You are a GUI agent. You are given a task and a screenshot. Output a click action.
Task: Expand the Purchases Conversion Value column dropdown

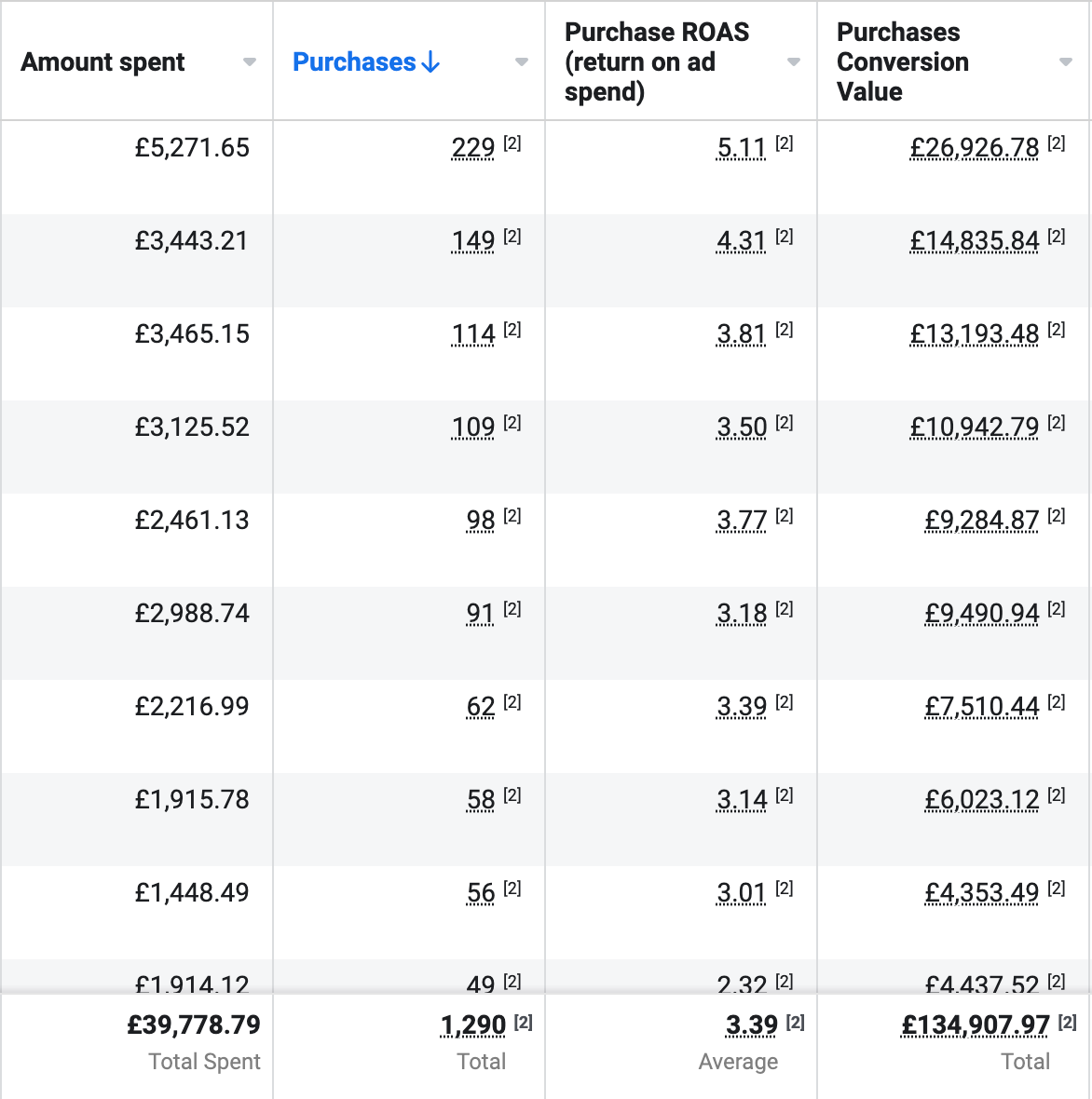point(1066,62)
